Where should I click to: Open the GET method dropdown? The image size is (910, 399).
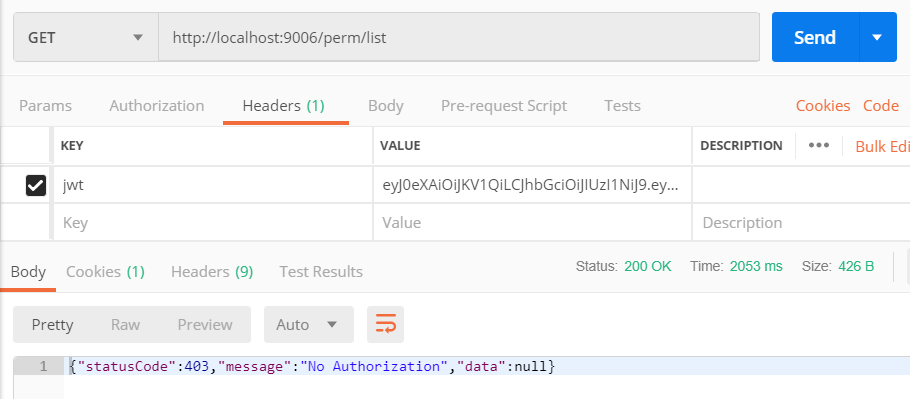(86, 38)
